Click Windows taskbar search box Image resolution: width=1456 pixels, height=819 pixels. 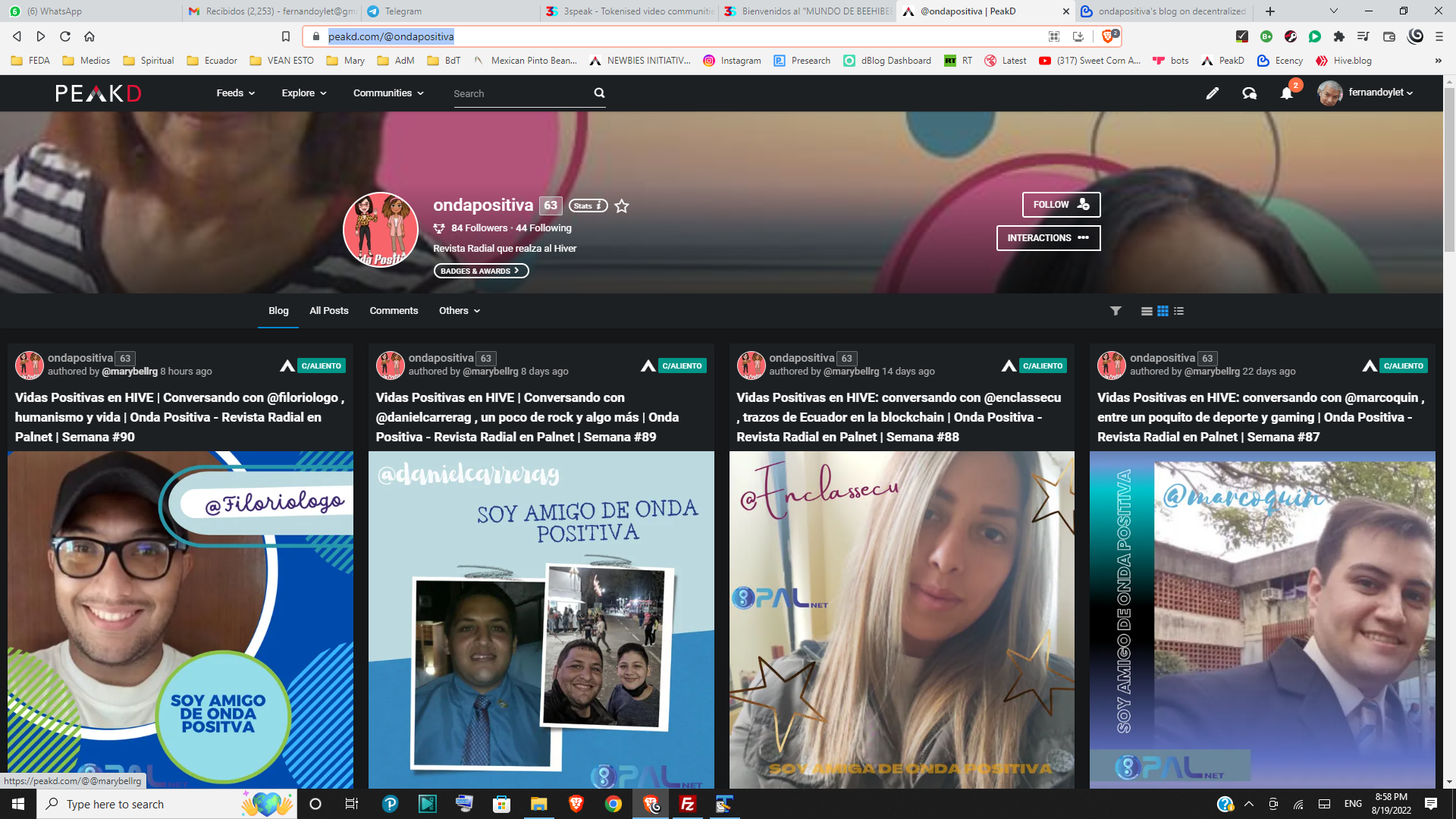tap(167, 804)
